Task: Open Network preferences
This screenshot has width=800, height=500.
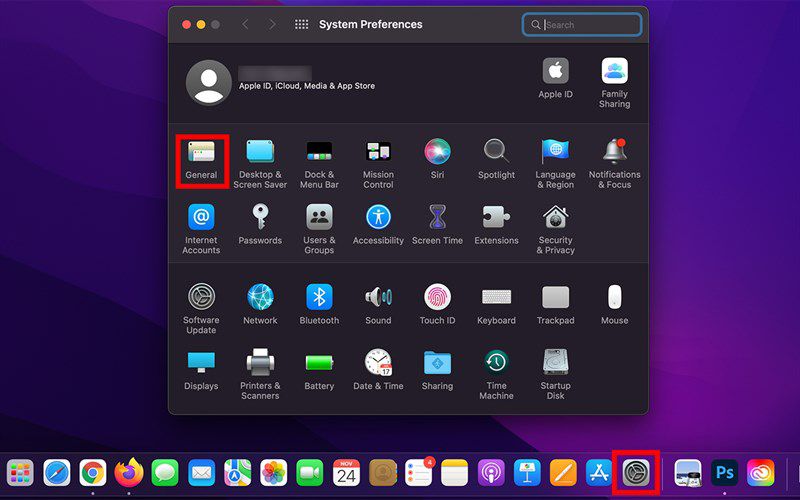Action: coord(260,305)
